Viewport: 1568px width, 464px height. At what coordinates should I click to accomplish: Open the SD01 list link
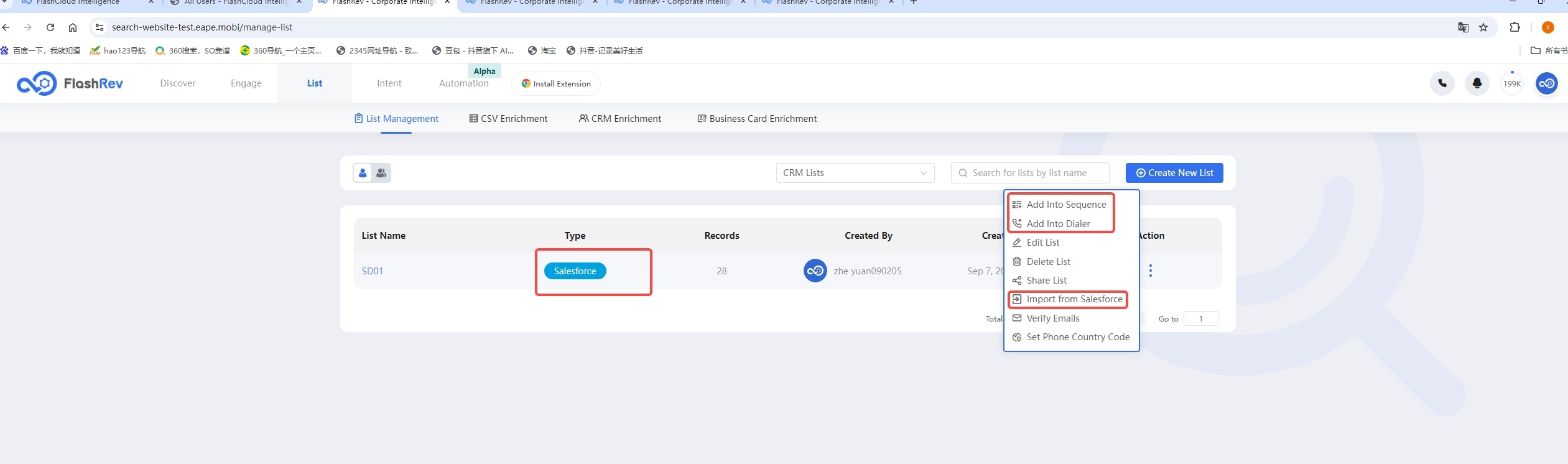point(373,271)
